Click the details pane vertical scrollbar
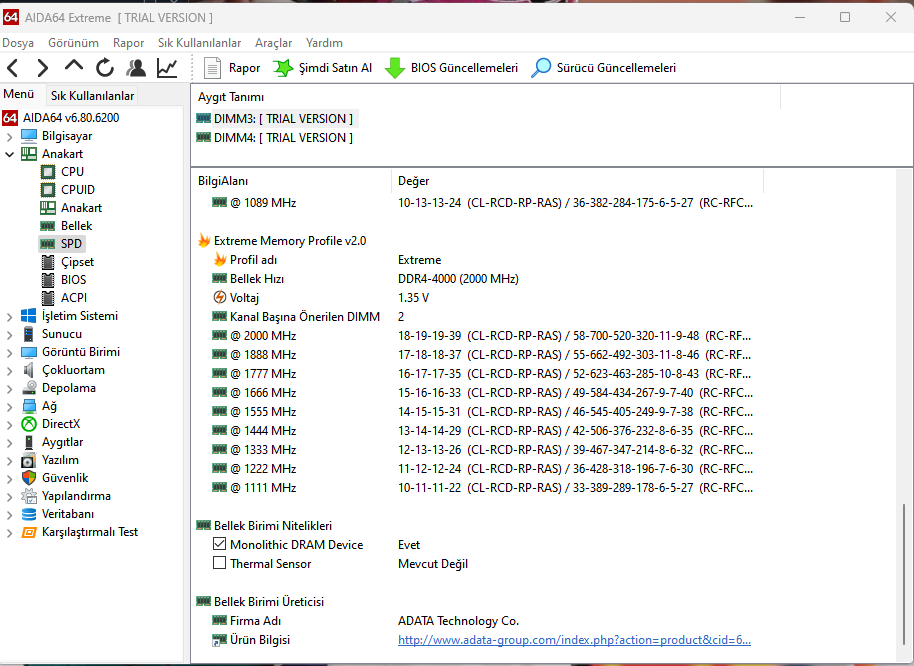 click(x=904, y=573)
